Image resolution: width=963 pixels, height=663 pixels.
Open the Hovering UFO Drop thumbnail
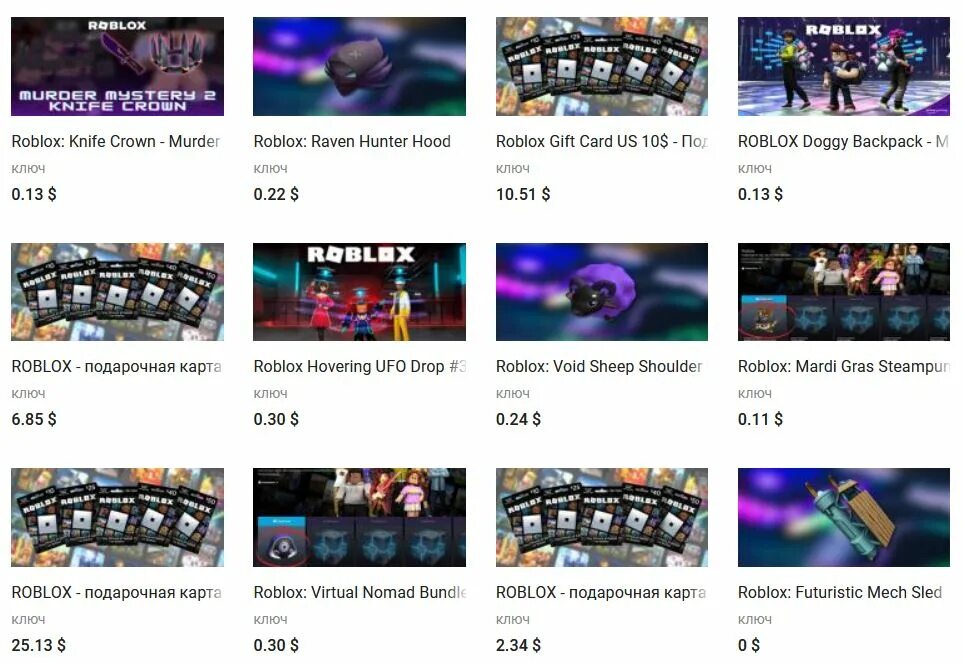coord(359,292)
